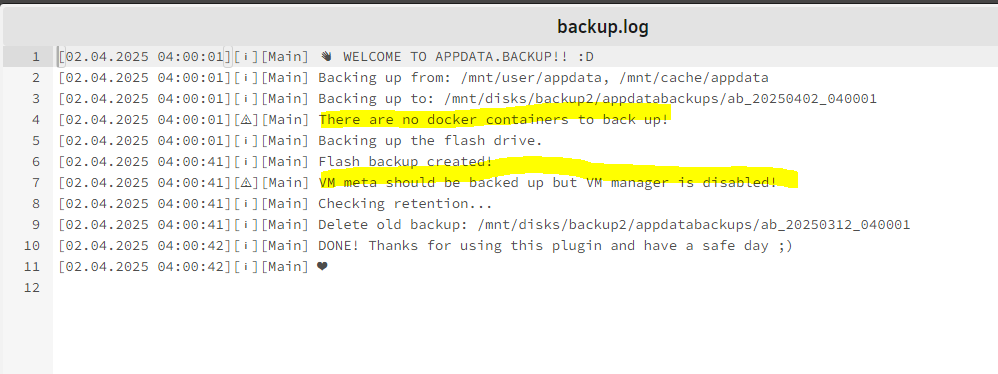Screen dimensions: 998x374
Task: Click the info icon on line 9
Action: click(x=246, y=225)
